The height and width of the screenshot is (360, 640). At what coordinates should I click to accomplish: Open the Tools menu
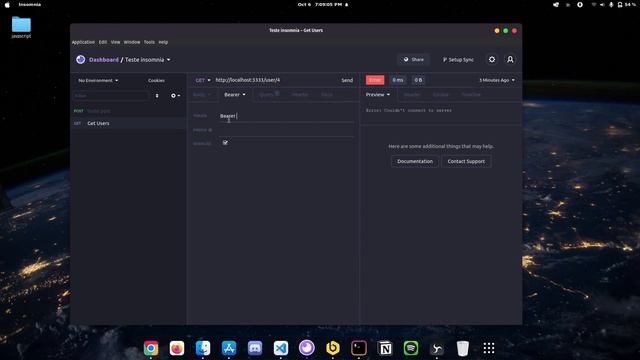[x=149, y=42]
